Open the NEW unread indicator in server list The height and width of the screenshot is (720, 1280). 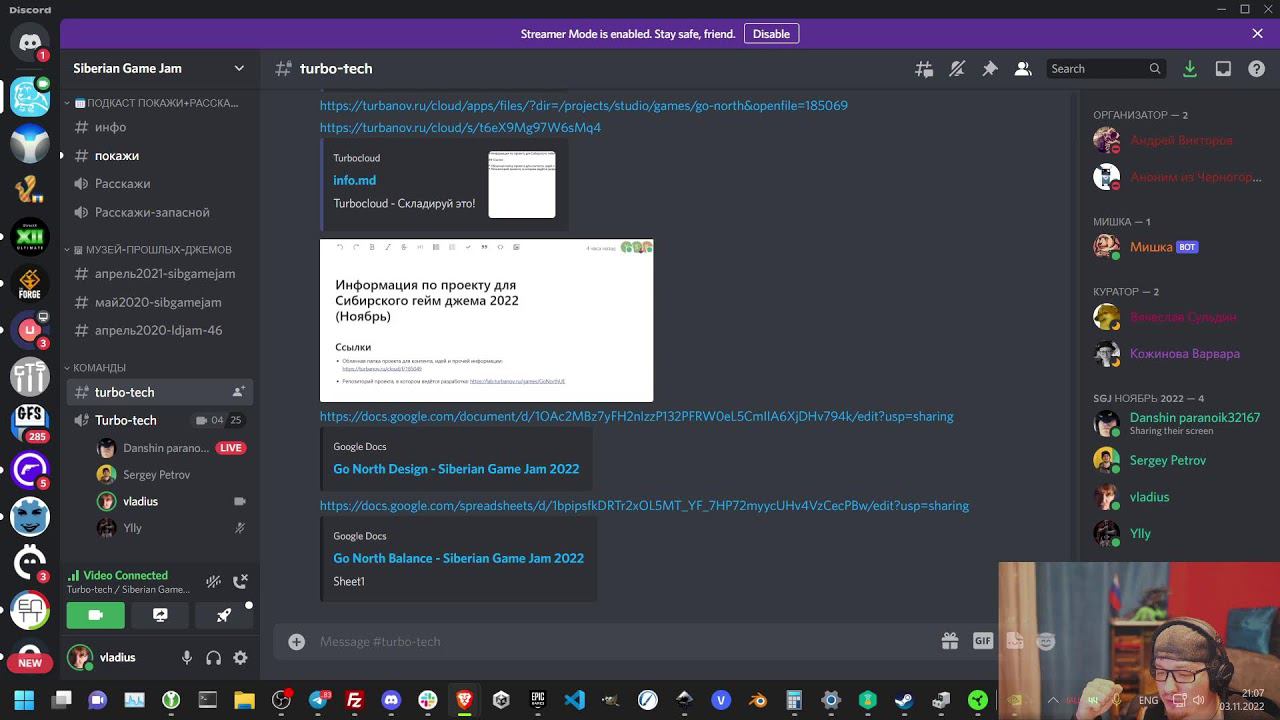tap(30, 662)
